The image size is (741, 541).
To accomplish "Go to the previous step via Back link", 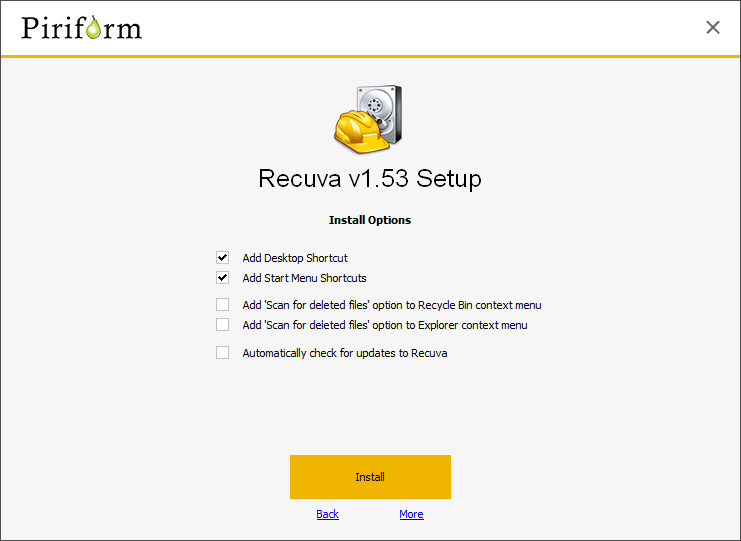I will (x=327, y=514).
